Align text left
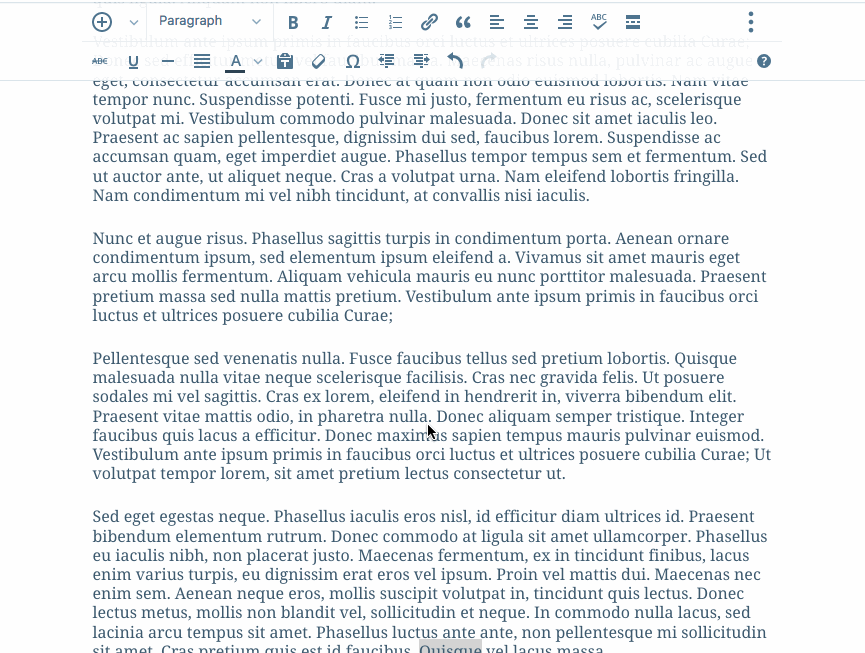Viewport: 865px width, 653px height. 496,23
